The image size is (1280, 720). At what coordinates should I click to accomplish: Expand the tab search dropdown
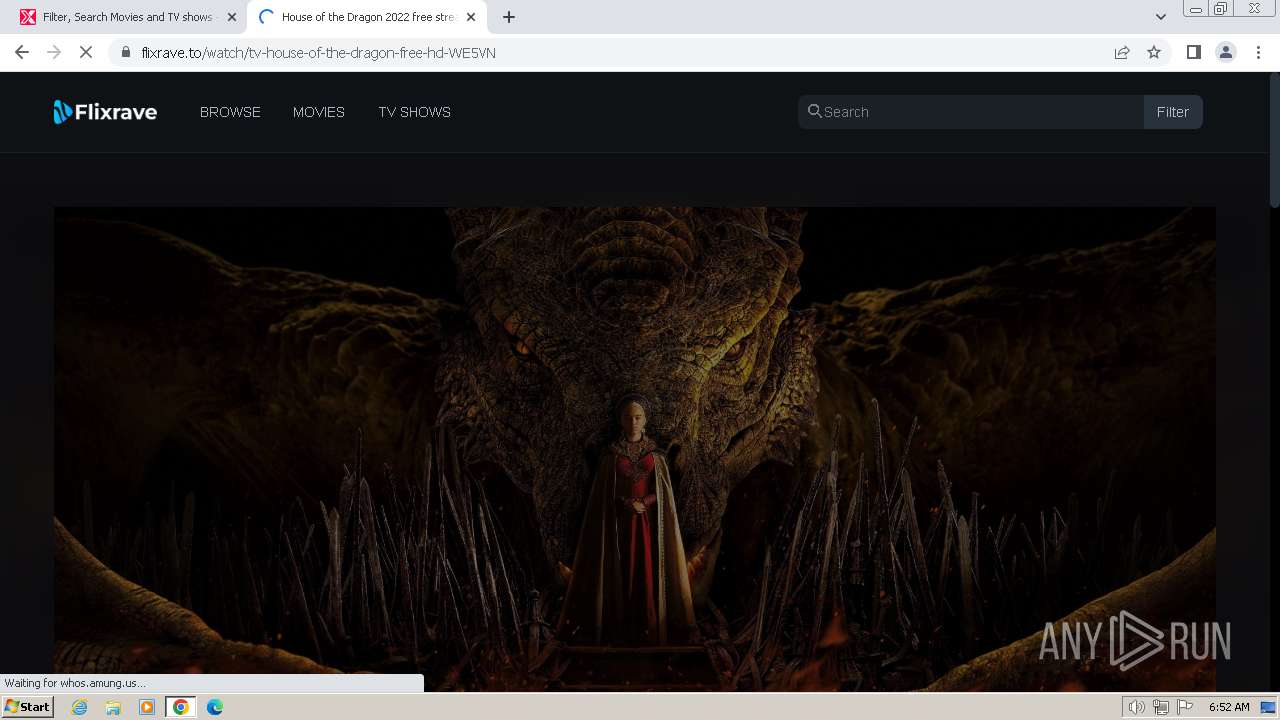(x=1161, y=17)
